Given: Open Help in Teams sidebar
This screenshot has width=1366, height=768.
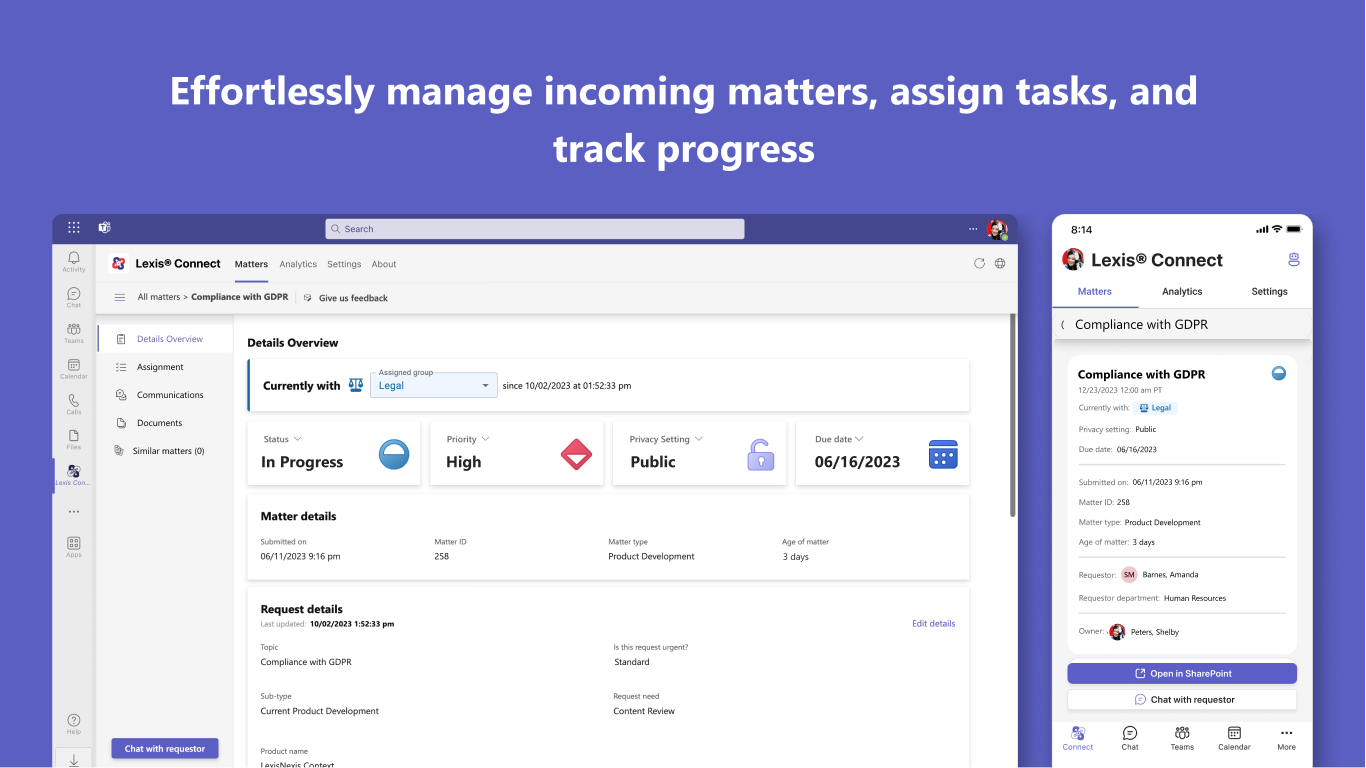Looking at the screenshot, I should 74,724.
